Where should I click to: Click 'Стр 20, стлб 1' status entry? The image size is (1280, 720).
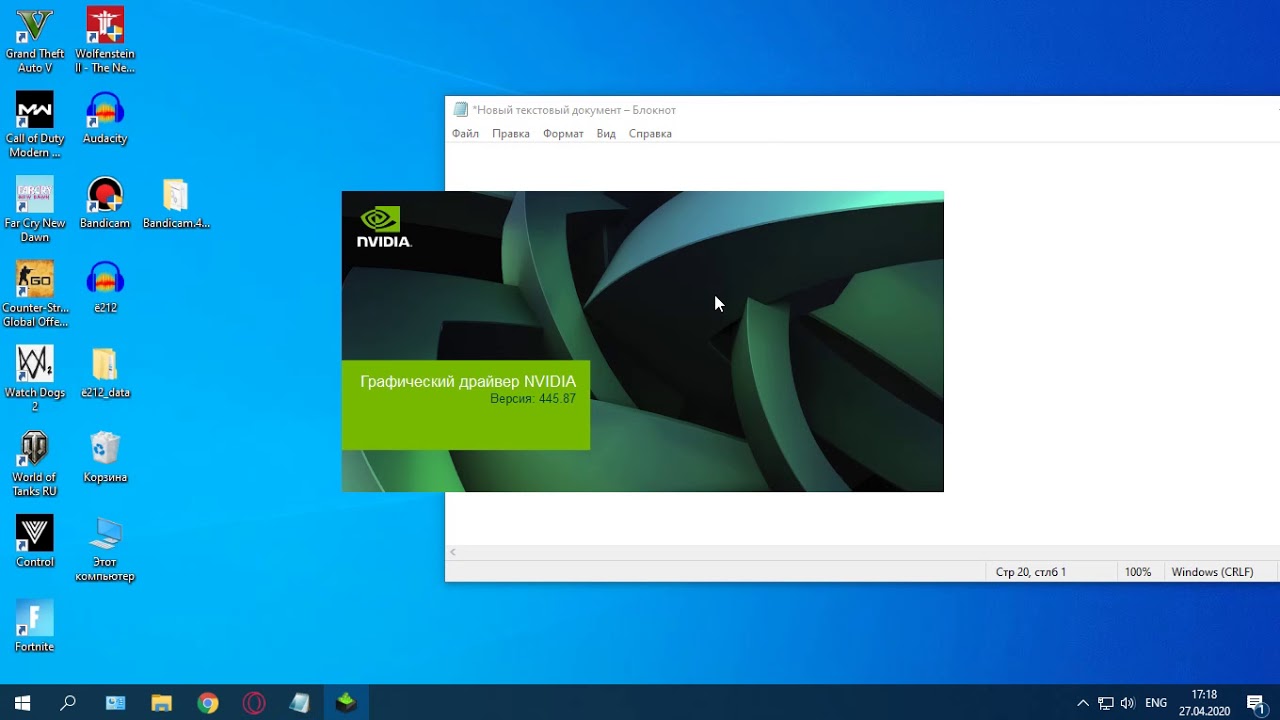point(1031,572)
